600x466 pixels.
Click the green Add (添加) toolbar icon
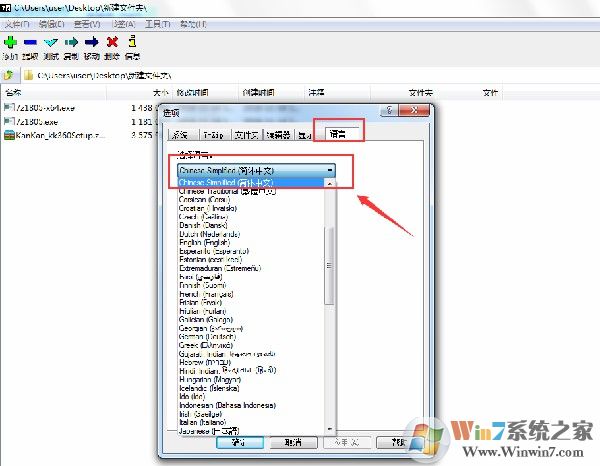pos(10,42)
